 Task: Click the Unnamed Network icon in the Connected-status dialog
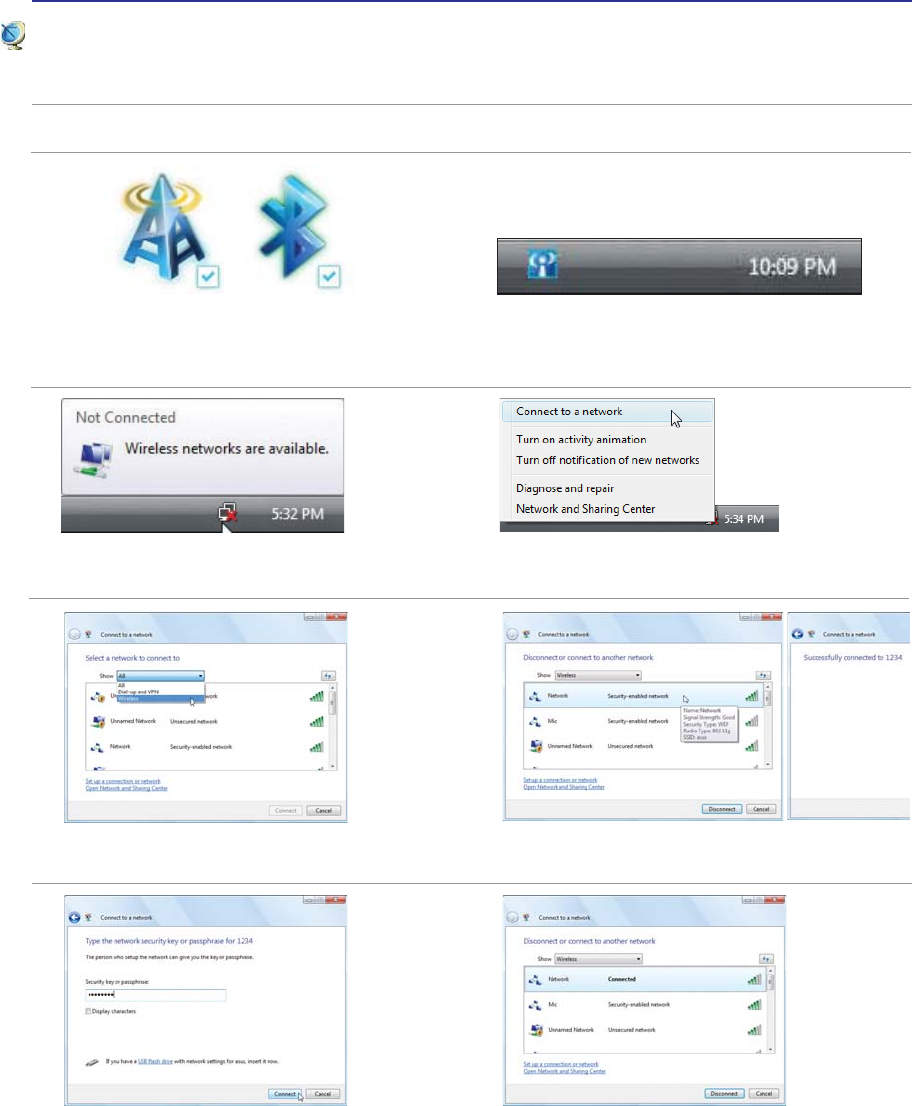[x=536, y=1030]
